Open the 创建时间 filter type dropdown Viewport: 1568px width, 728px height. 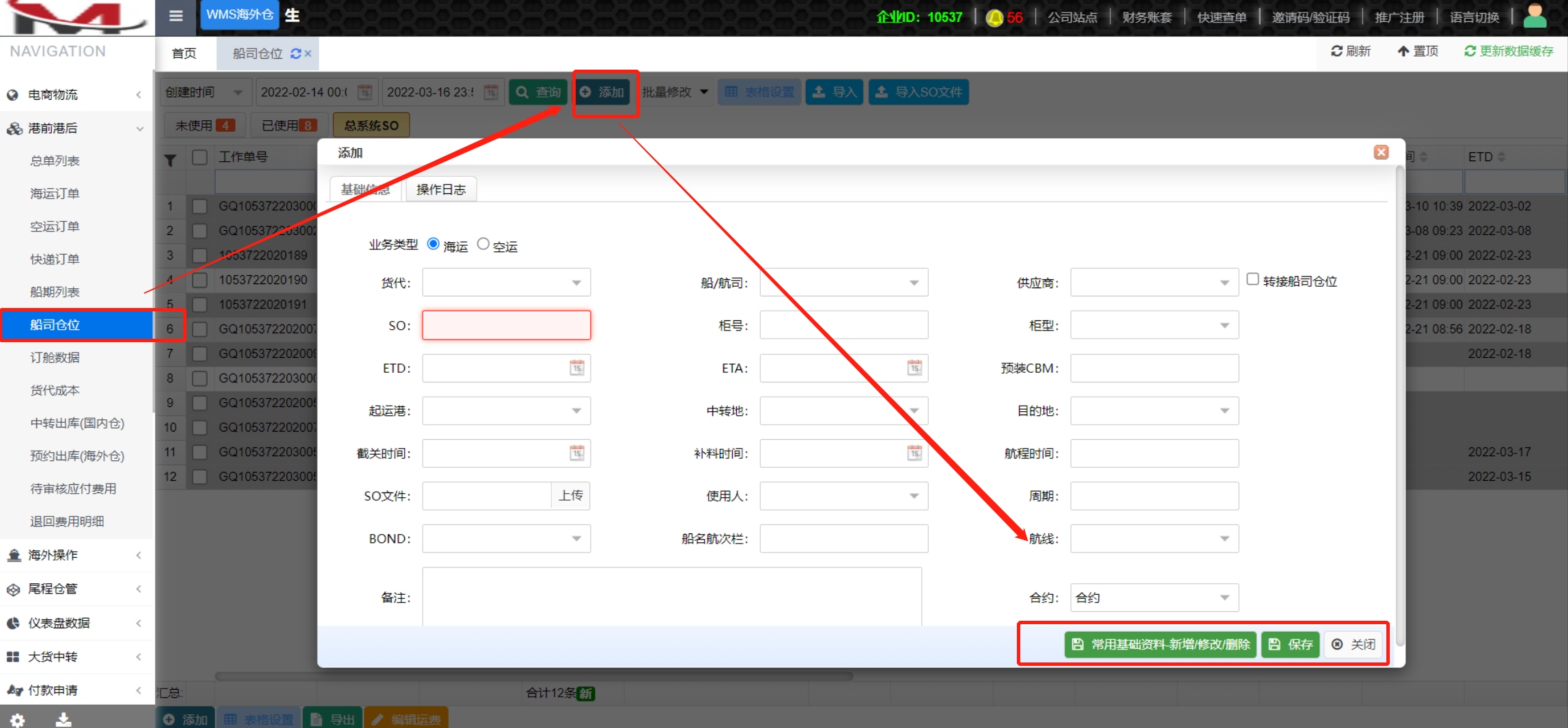pyautogui.click(x=206, y=92)
